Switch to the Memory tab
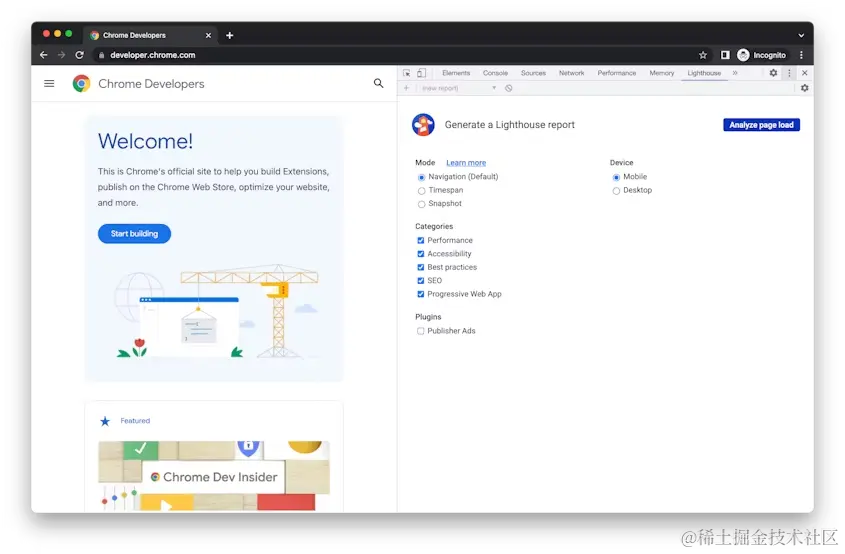The width and height of the screenshot is (845, 554). pos(662,73)
